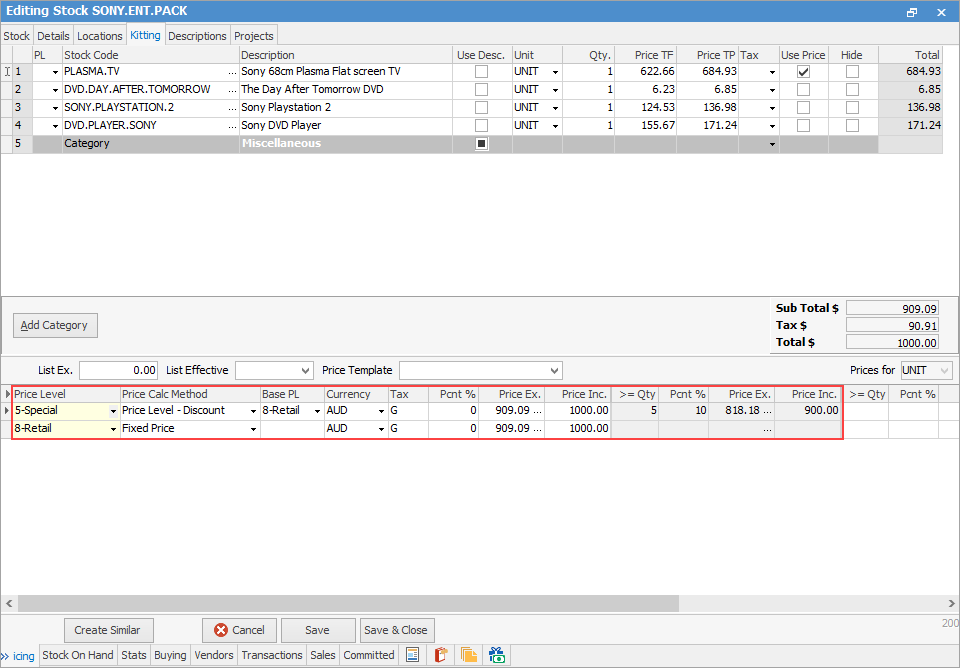Image resolution: width=960 pixels, height=668 pixels.
Task: Click the green gift icon tab
Action: [497, 656]
